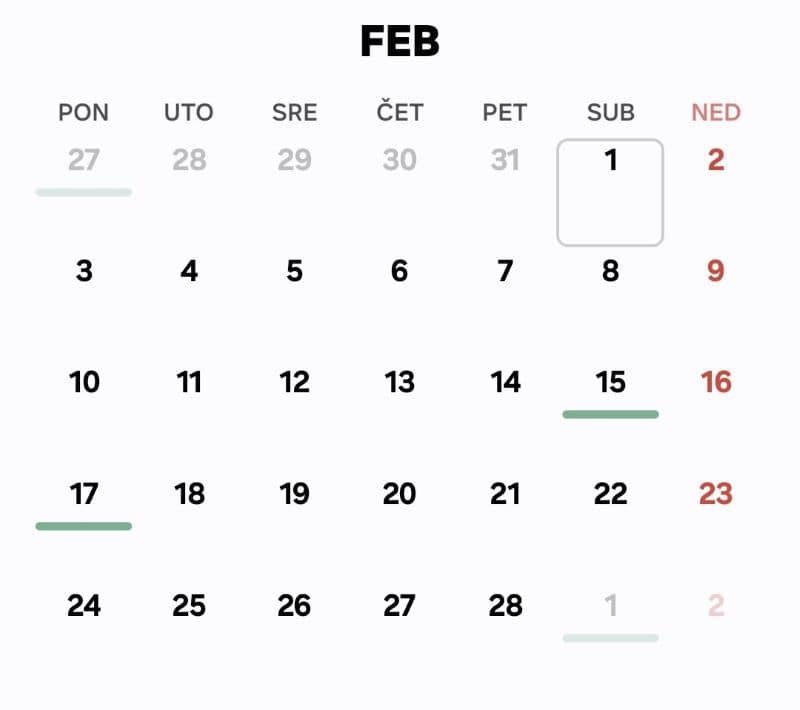The height and width of the screenshot is (710, 800).
Task: Select February 14 in the PET column
Action: (505, 382)
